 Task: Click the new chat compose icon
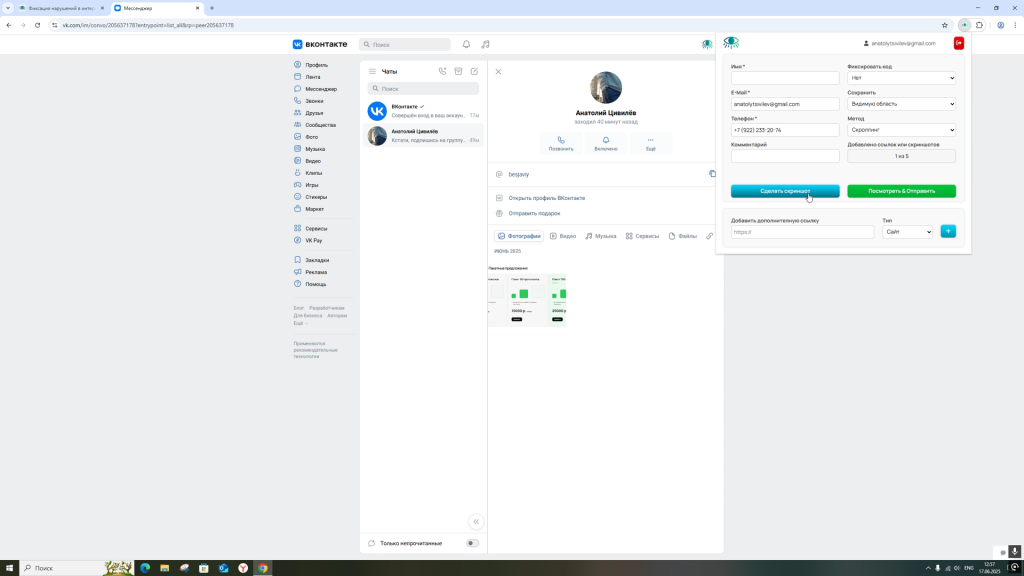point(474,72)
